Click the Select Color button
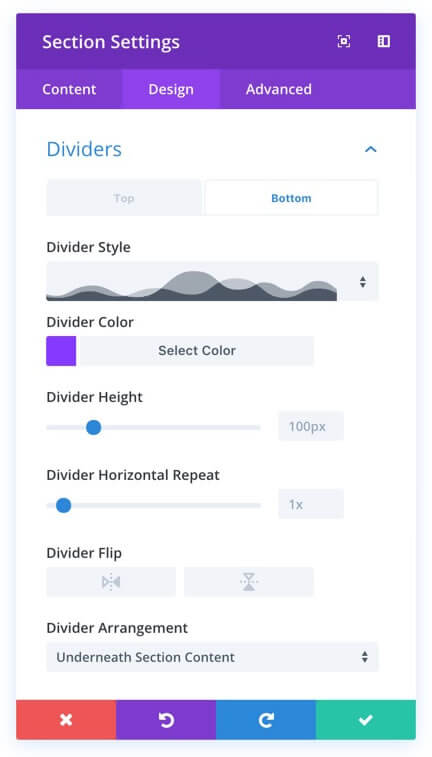The image size is (432, 757). click(196, 350)
